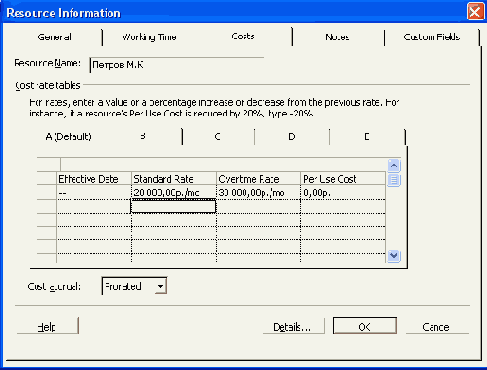This screenshot has height=370, width=487.
Task: Open the Notes tab
Action: (337, 37)
